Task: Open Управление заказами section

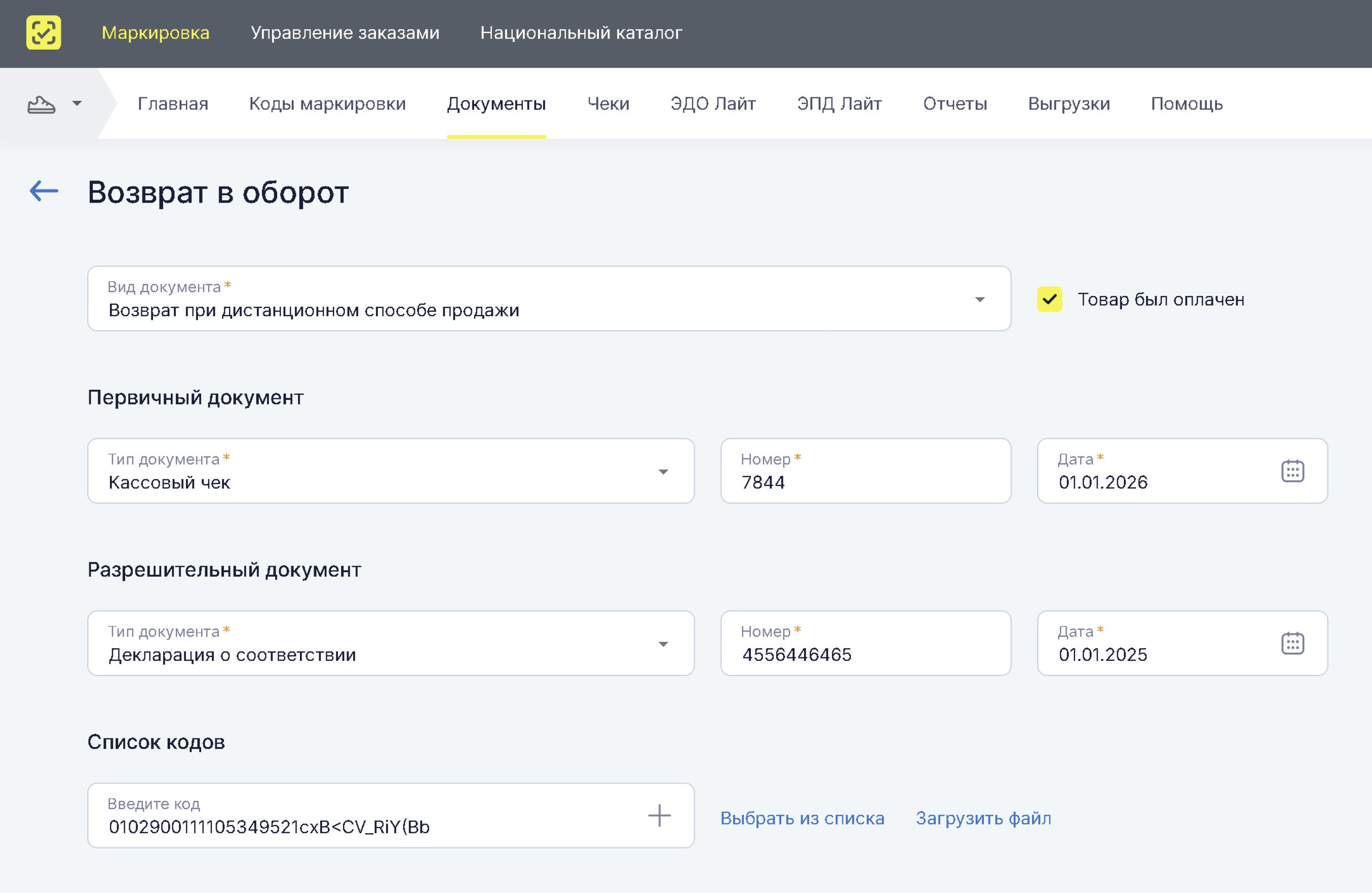Action: click(x=345, y=33)
